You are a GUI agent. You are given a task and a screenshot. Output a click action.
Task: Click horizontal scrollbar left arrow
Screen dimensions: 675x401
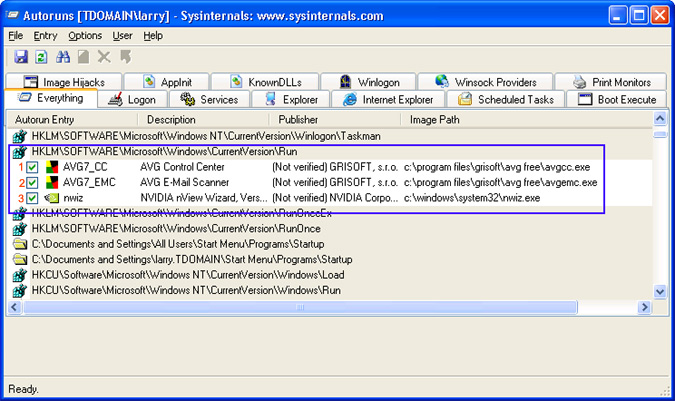coord(14,307)
